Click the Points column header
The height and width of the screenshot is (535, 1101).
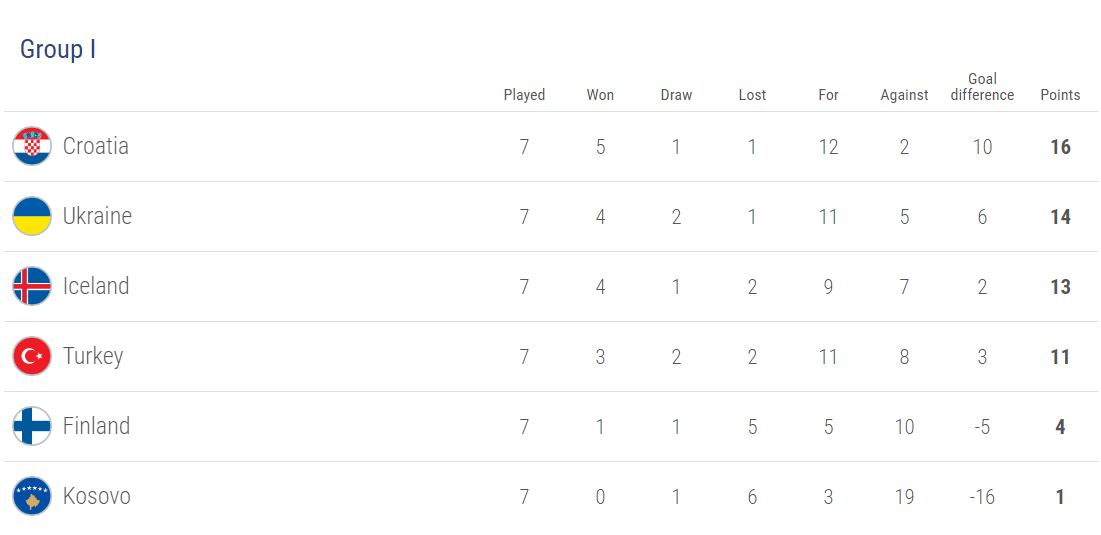click(x=1060, y=95)
